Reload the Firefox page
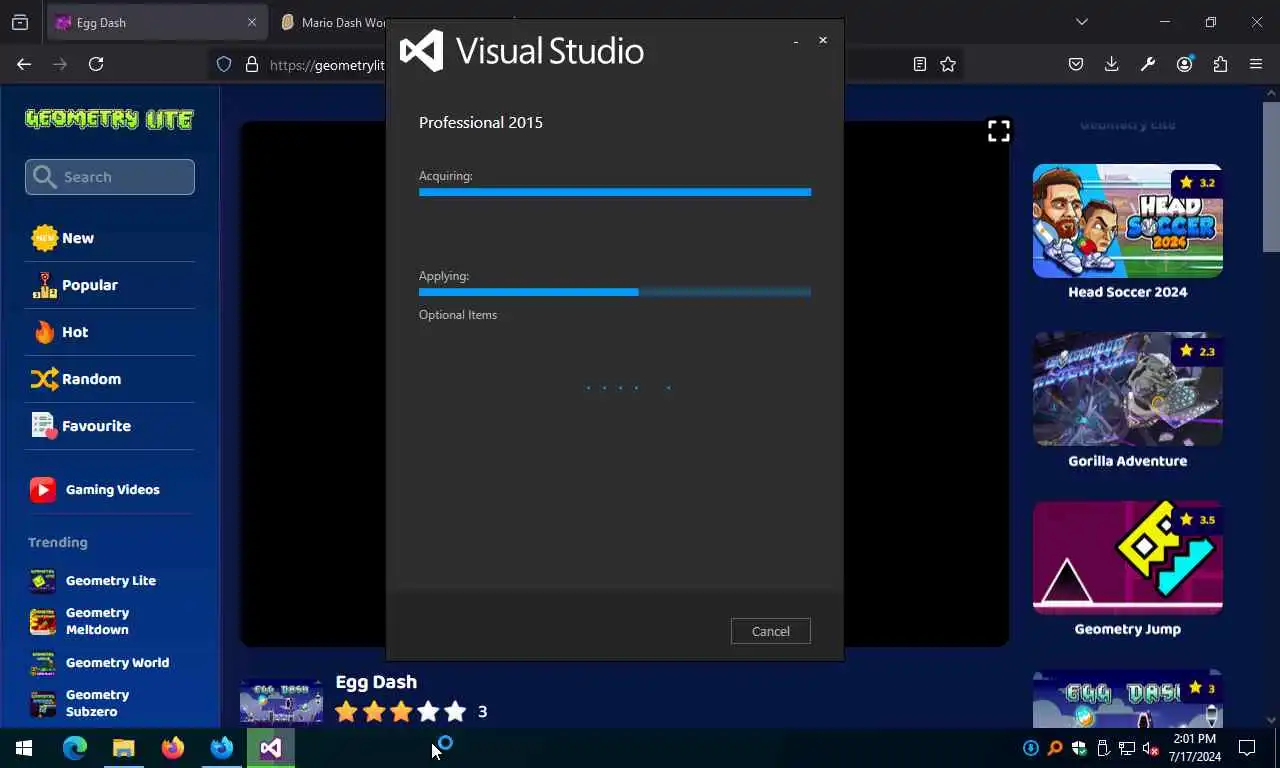This screenshot has width=1280, height=768. (96, 64)
